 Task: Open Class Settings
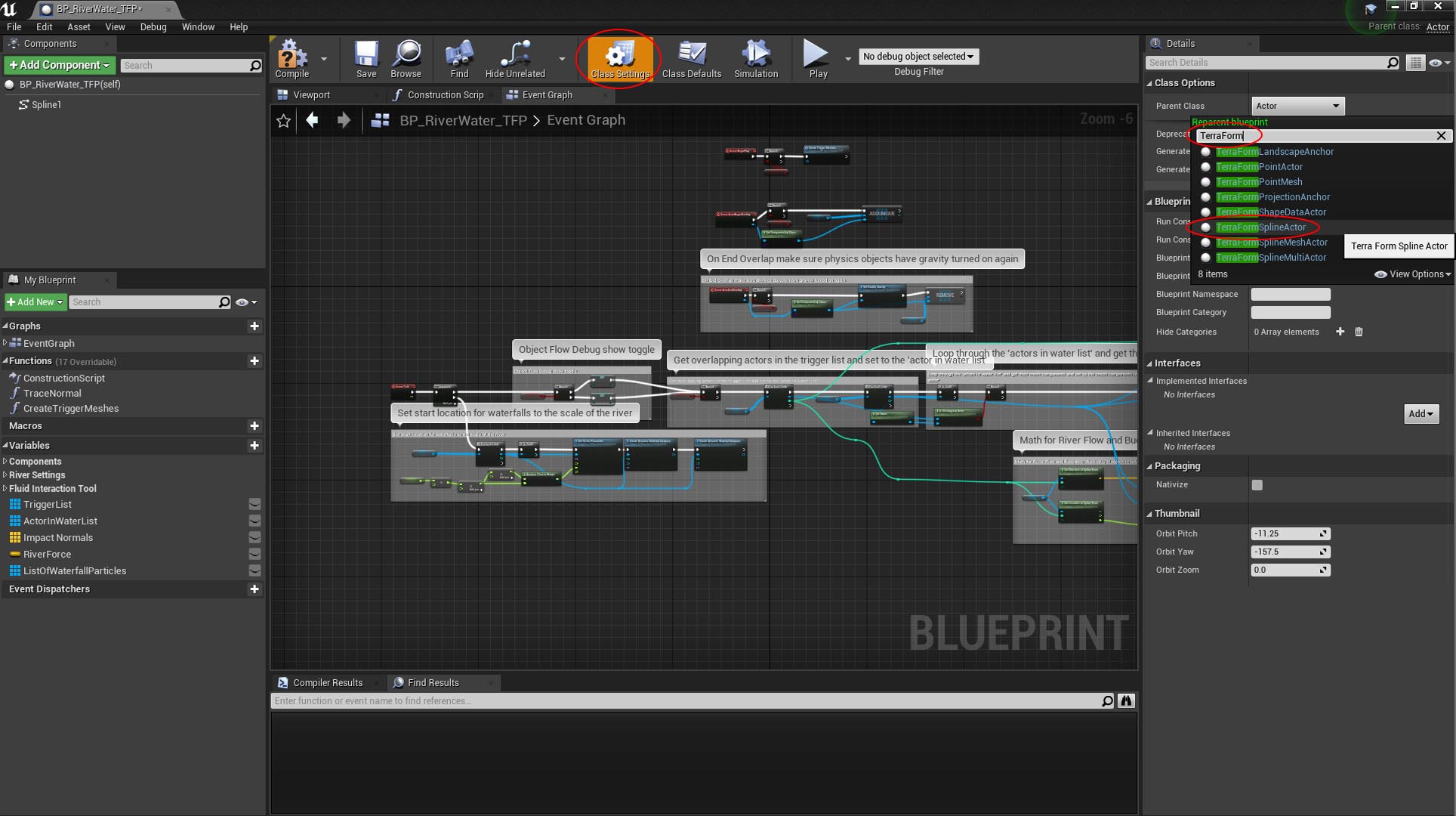coord(620,59)
